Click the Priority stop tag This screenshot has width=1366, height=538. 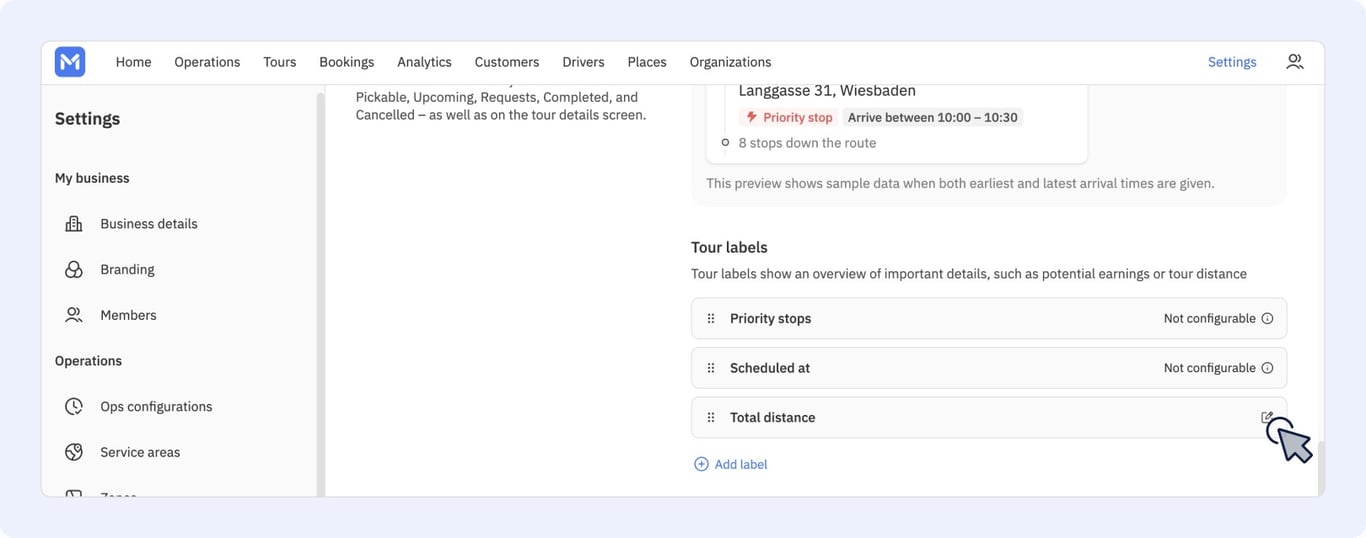pyautogui.click(x=789, y=117)
